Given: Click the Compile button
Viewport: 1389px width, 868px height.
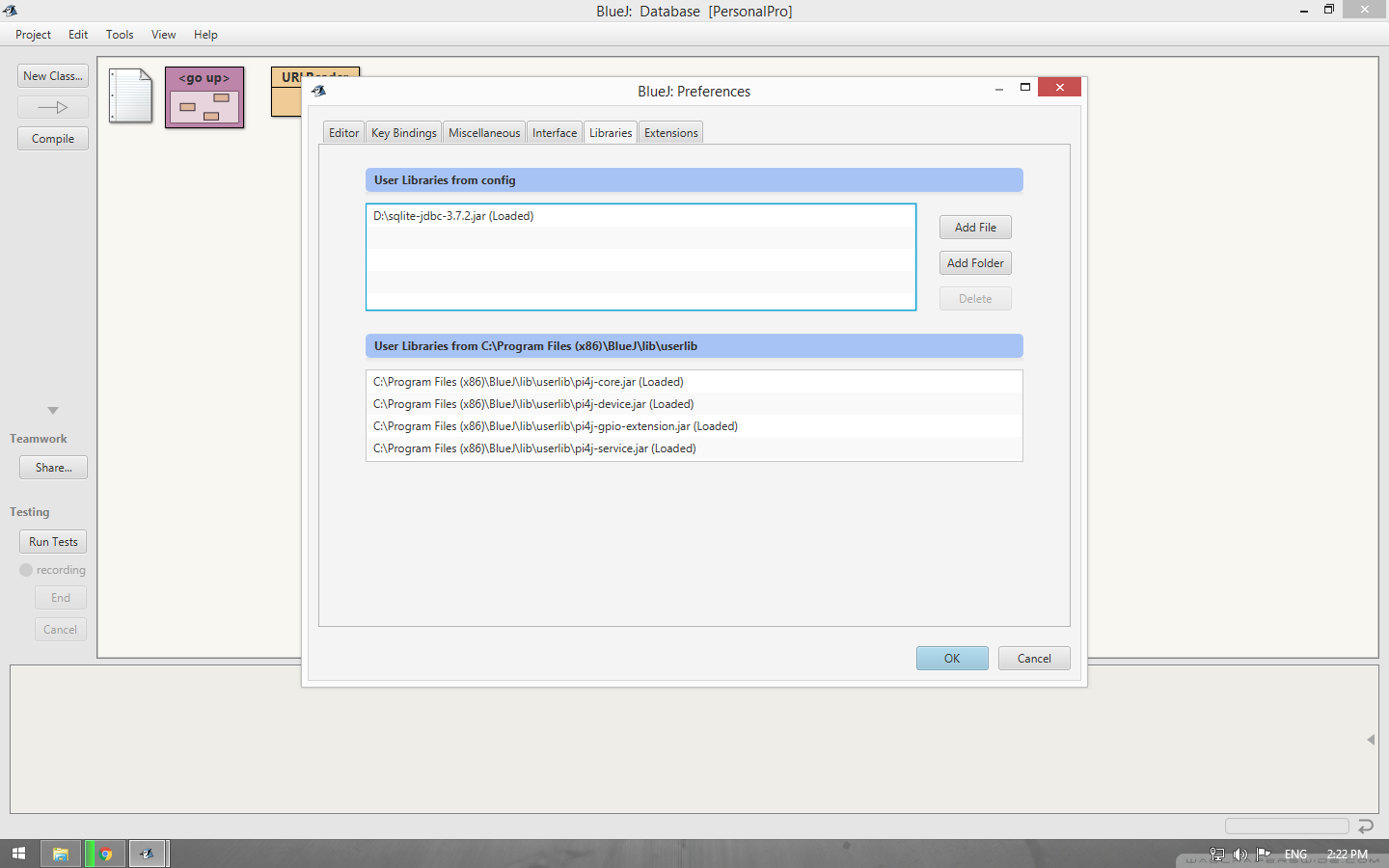Looking at the screenshot, I should 53,139.
